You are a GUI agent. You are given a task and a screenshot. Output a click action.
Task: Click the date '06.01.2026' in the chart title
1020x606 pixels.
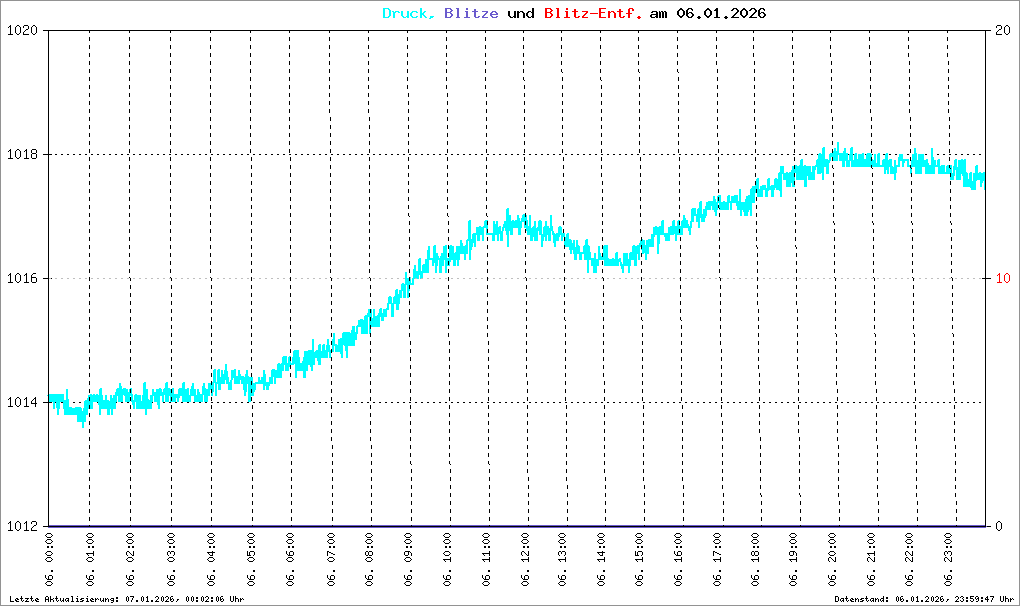(x=721, y=14)
